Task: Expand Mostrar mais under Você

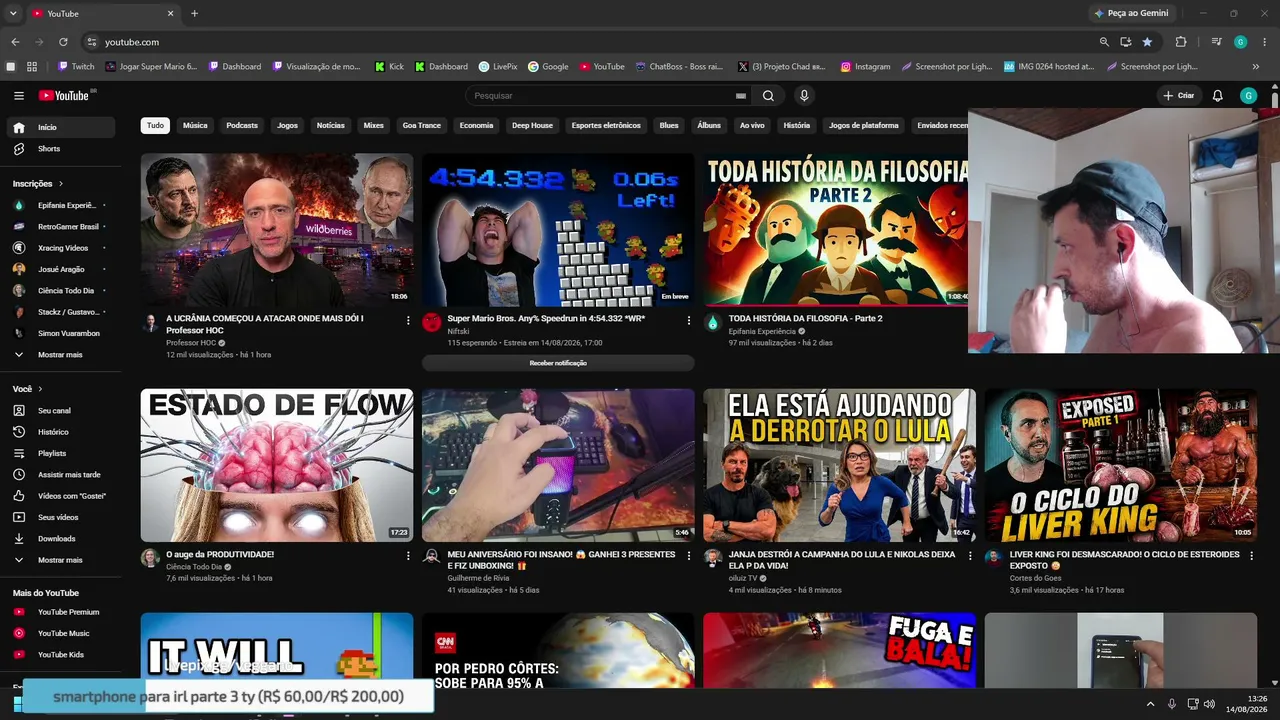Action: 61,560
